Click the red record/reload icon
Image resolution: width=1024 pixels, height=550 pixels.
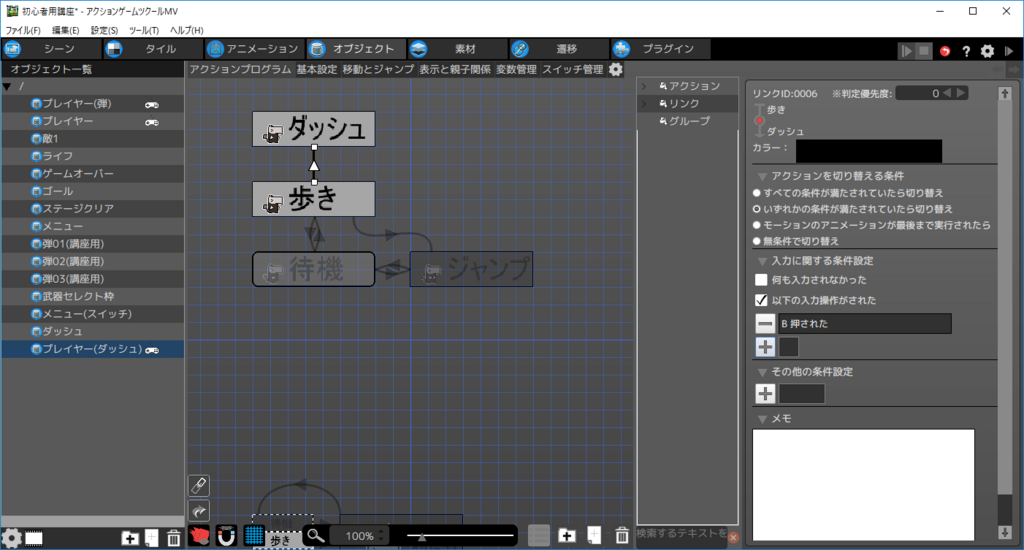[x=945, y=51]
